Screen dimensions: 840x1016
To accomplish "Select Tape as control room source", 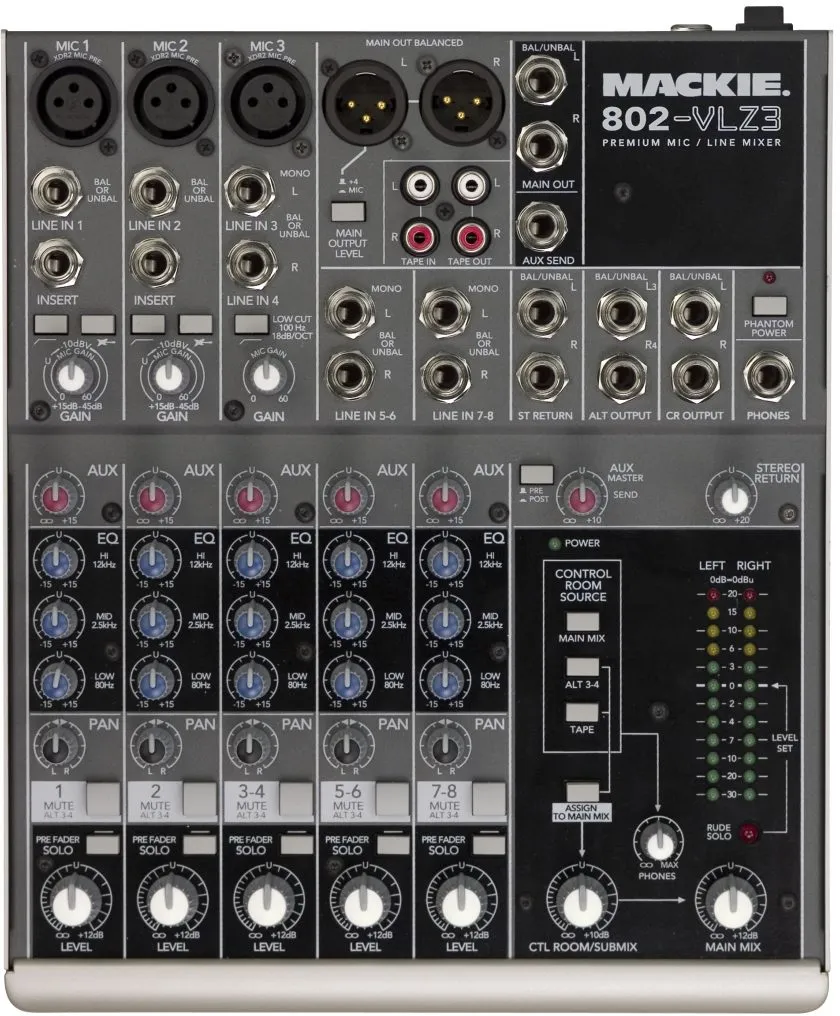I will click(x=583, y=713).
